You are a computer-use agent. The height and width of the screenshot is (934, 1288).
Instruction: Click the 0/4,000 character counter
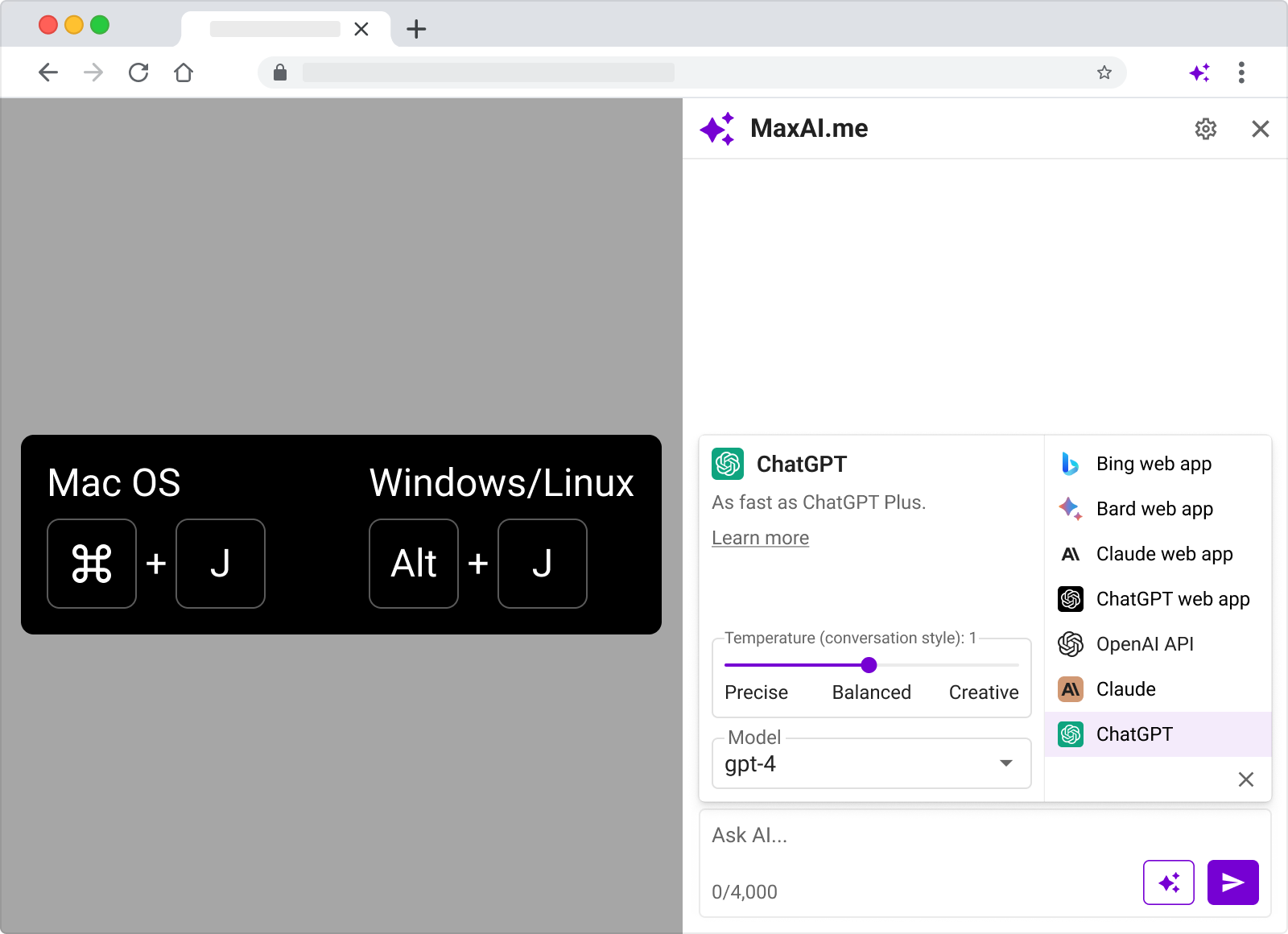coord(745,892)
